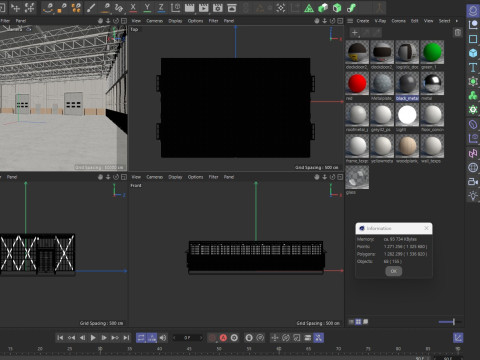Open the render clapperboard icon

(189, 7)
